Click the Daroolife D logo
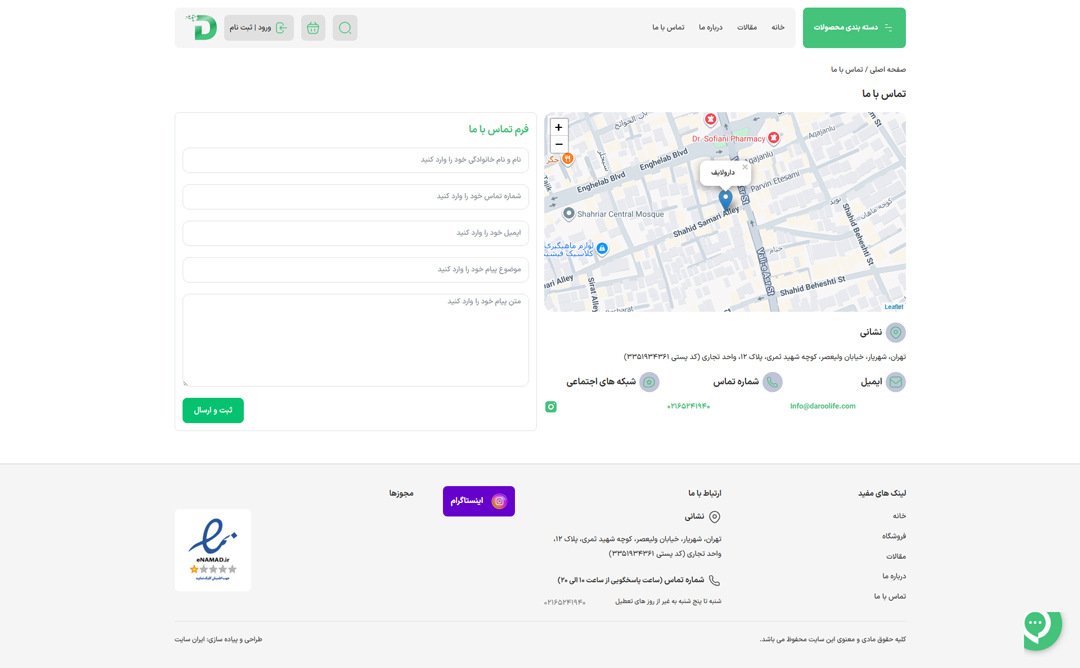 [x=201, y=28]
